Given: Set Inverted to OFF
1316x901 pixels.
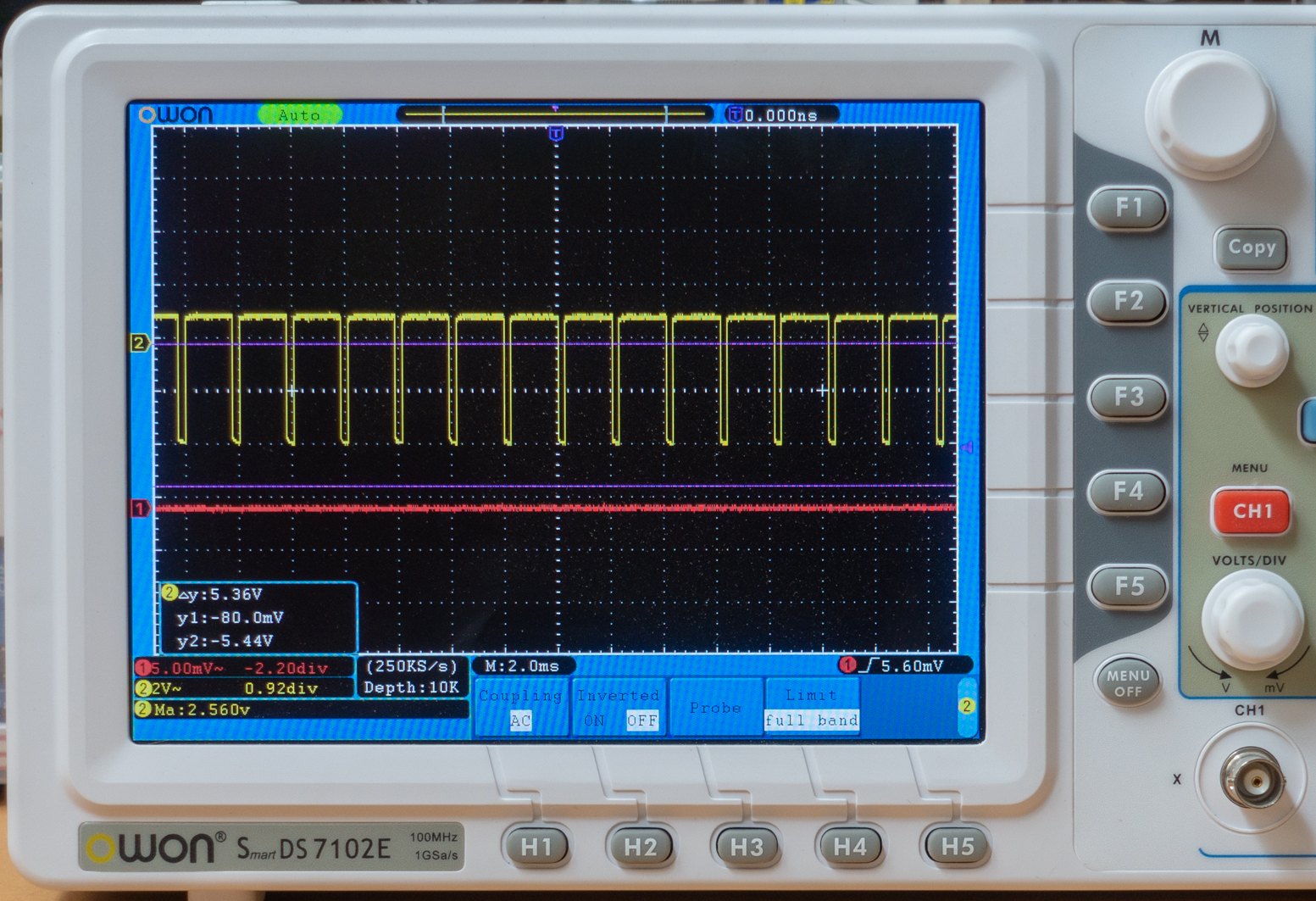Looking at the screenshot, I should 641,720.
